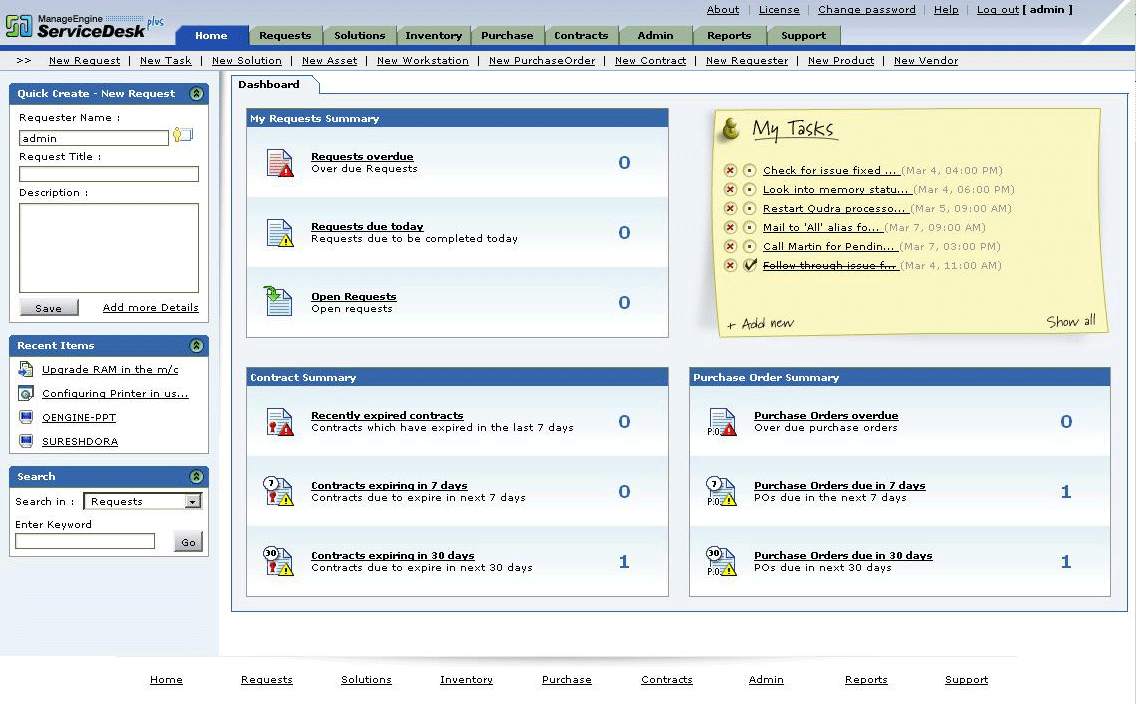Click the Open Requests document icon
The width and height of the screenshot is (1136, 704).
pyautogui.click(x=277, y=301)
